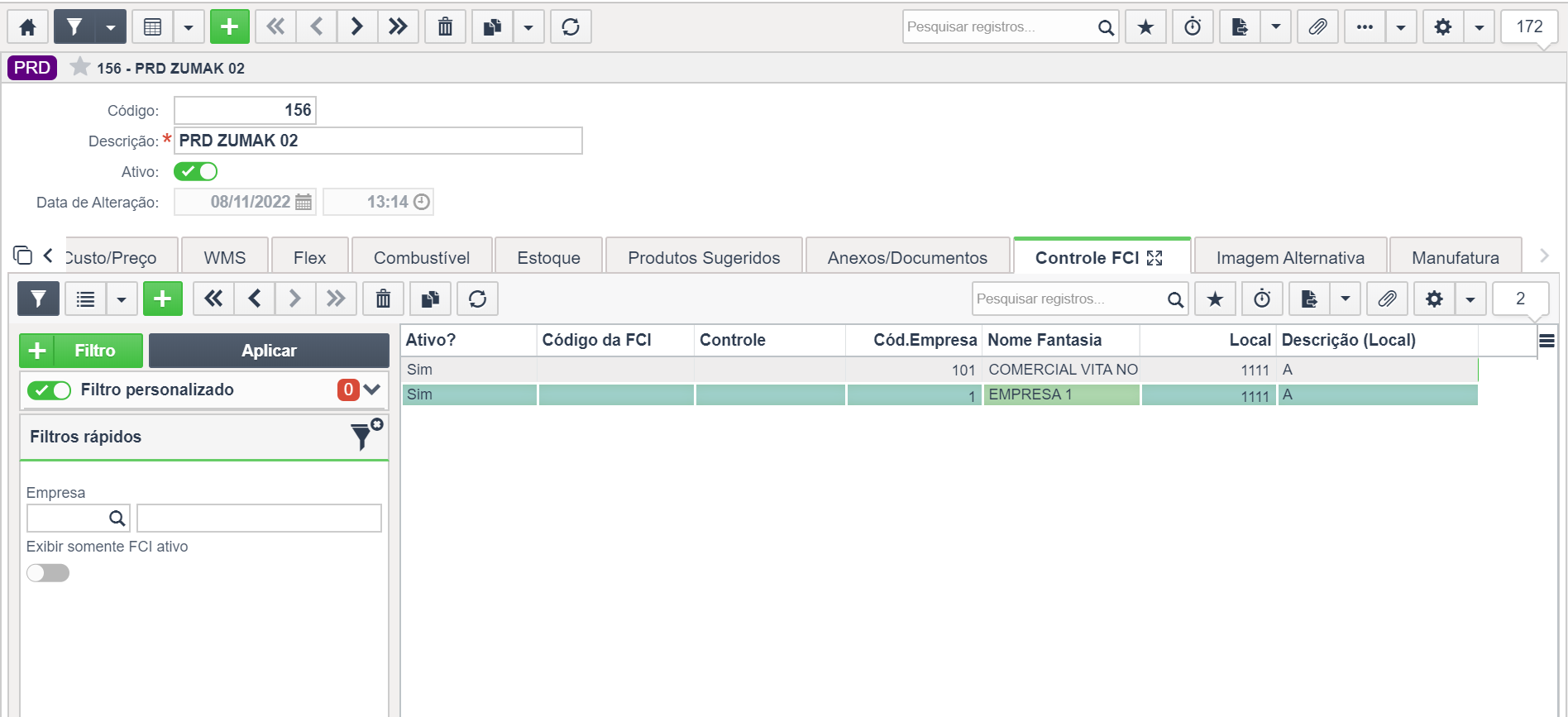Click the top favorites star button
1568x717 pixels.
(1145, 27)
